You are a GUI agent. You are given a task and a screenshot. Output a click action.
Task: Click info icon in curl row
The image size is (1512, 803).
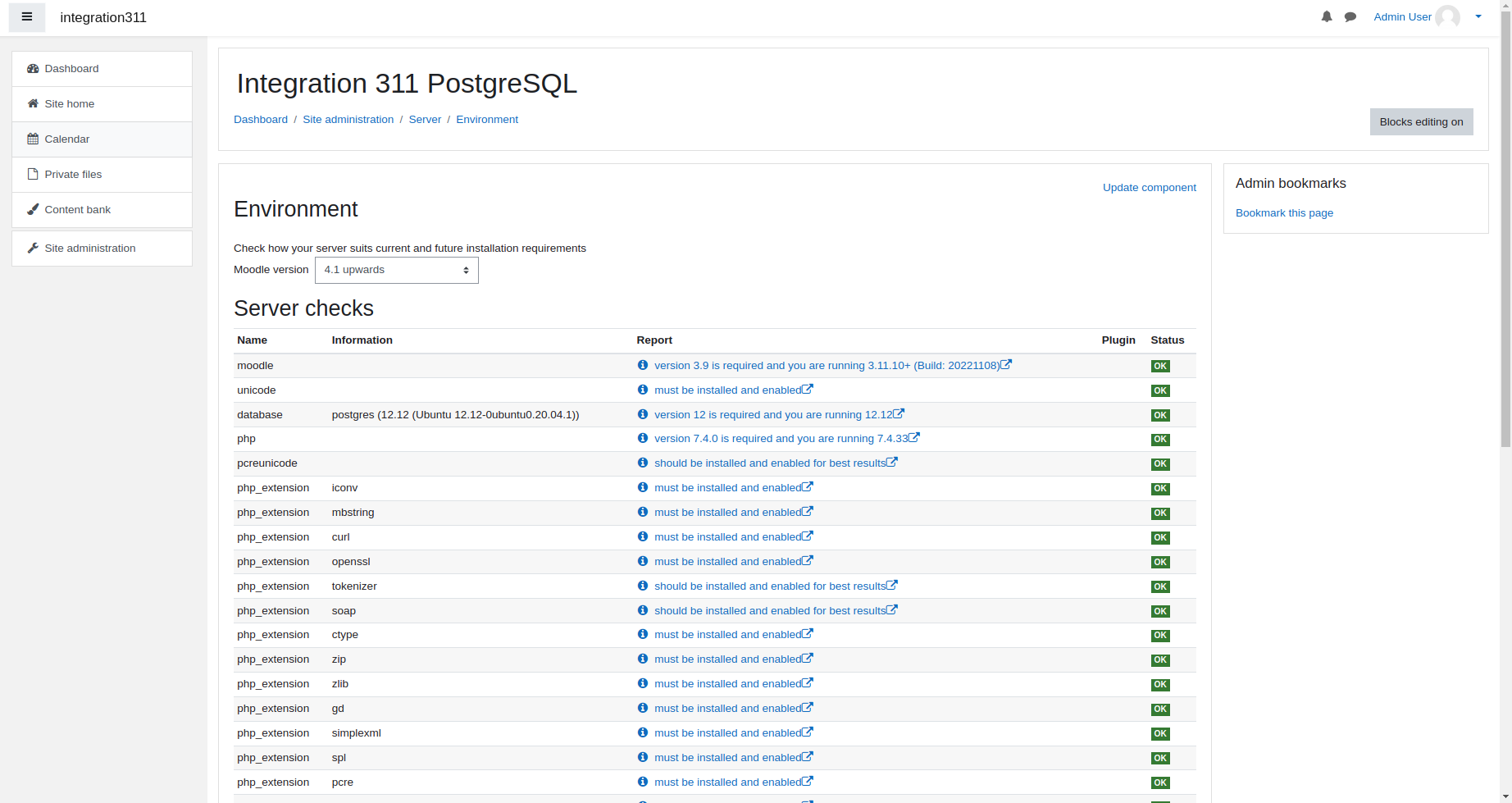(643, 536)
